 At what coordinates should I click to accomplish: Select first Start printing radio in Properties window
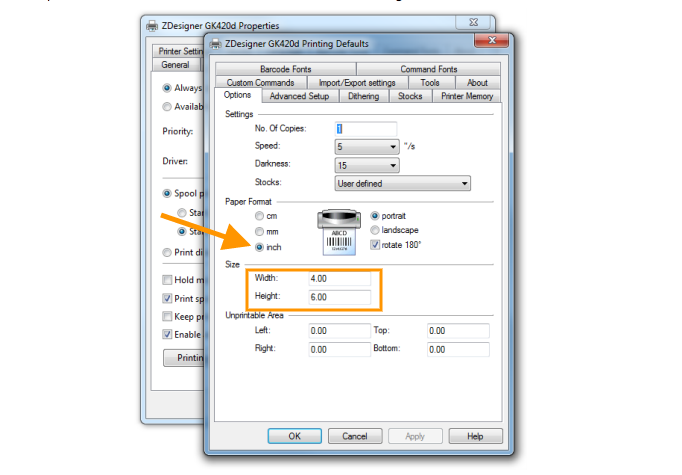pos(182,213)
